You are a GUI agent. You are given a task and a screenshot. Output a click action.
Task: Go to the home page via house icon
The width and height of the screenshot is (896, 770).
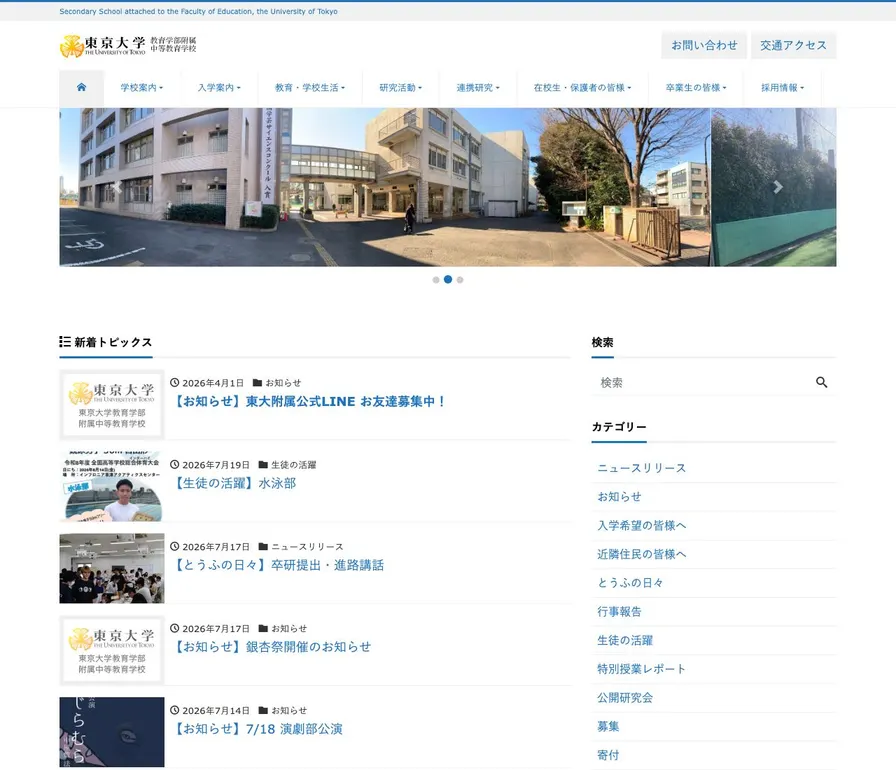point(81,87)
